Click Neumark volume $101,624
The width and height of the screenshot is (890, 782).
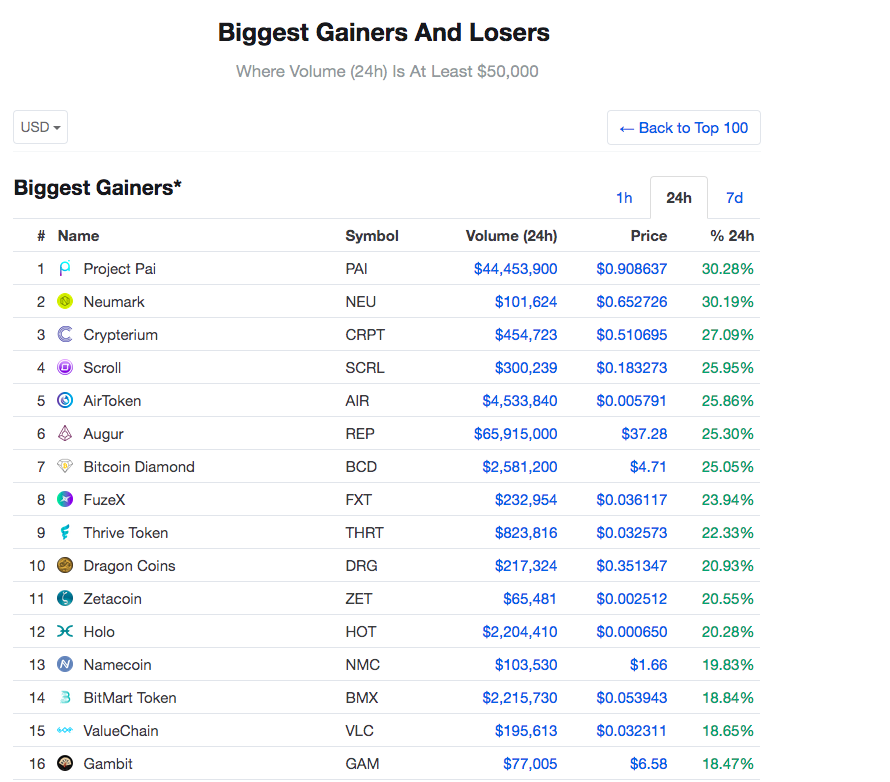tap(526, 302)
